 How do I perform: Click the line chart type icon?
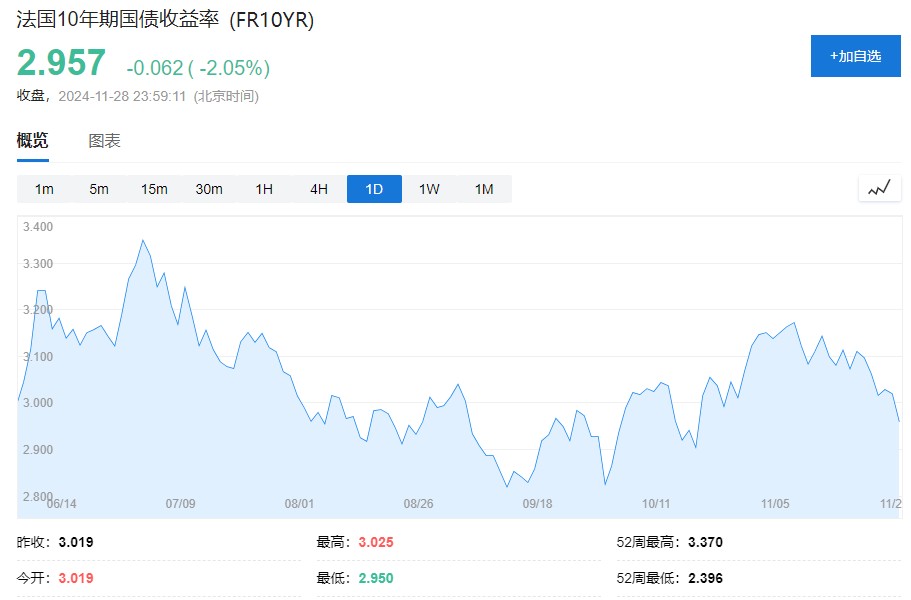[879, 188]
